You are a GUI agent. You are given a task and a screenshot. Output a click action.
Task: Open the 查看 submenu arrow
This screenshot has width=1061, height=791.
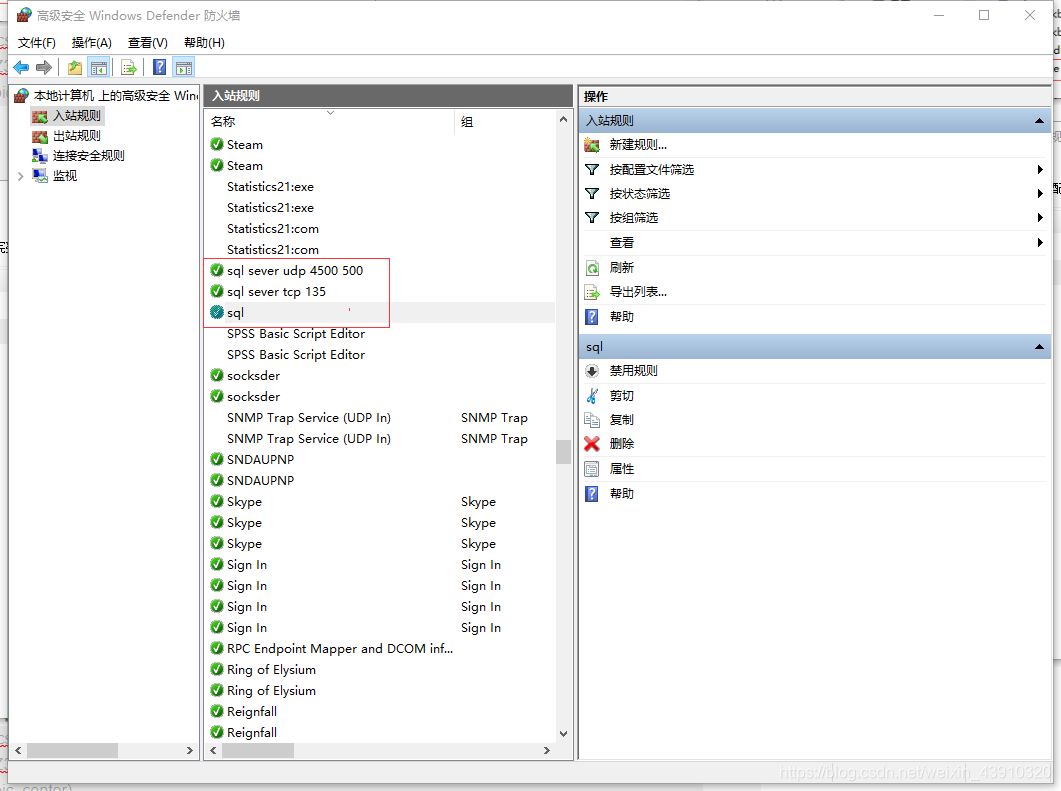click(x=1040, y=243)
